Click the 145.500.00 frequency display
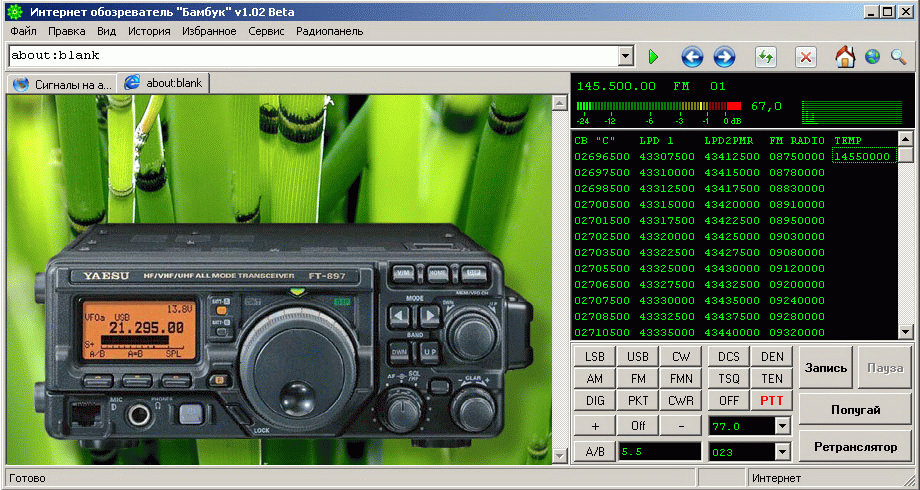This screenshot has width=920, height=490. [615, 86]
